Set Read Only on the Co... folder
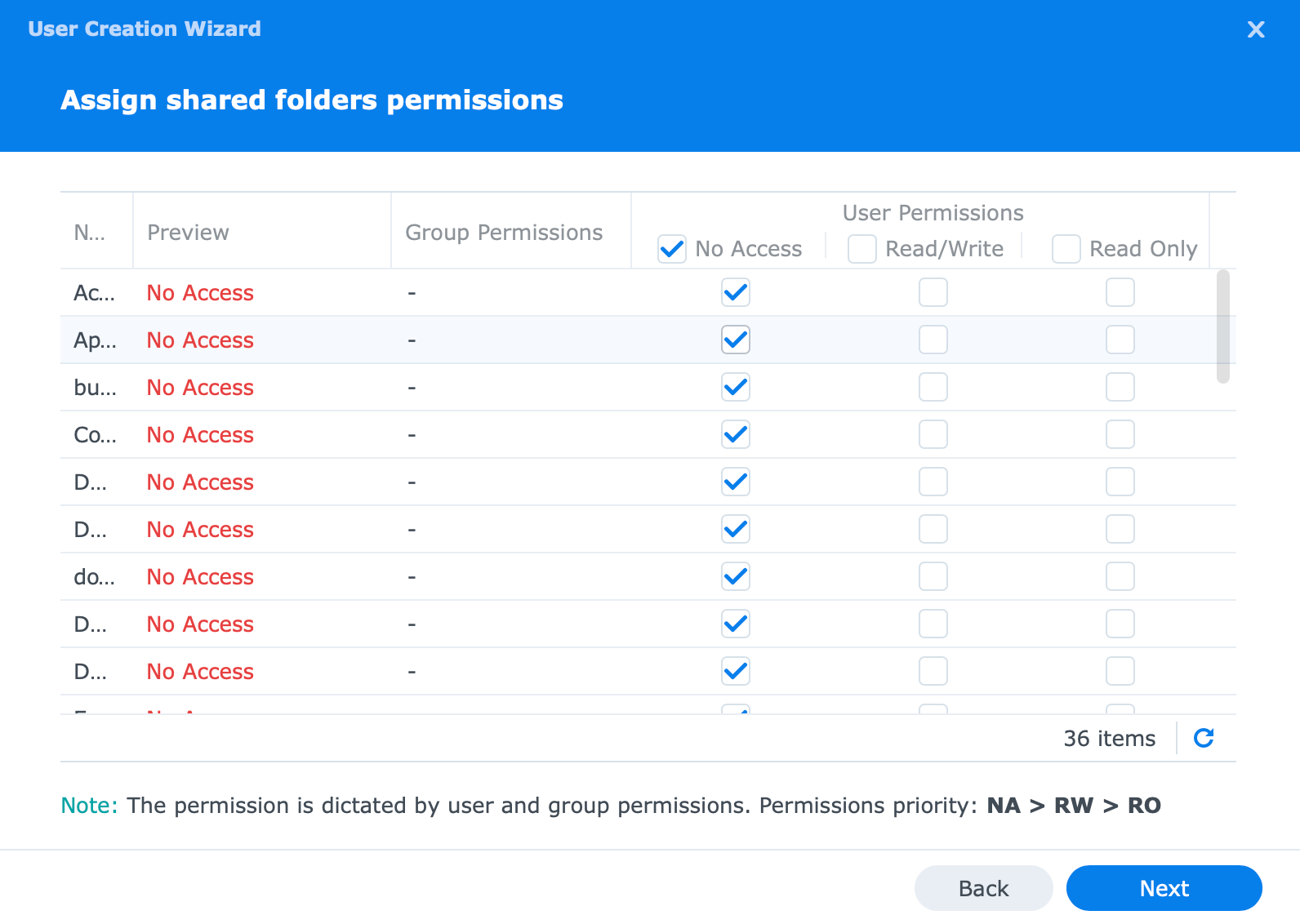Image resolution: width=1300 pixels, height=924 pixels. (1120, 434)
